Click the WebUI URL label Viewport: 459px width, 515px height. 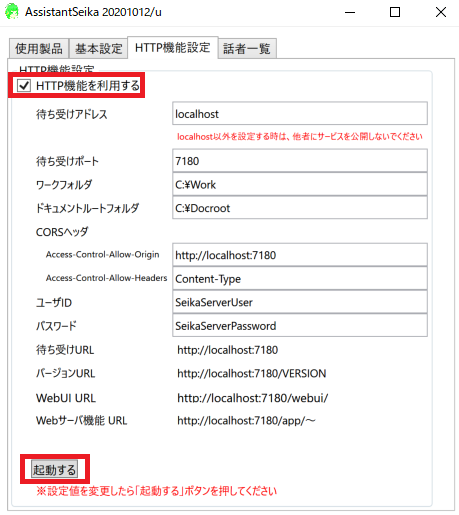click(66, 398)
